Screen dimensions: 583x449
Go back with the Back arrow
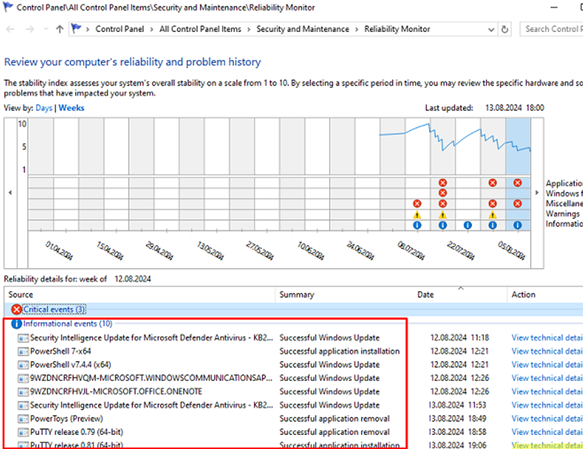pos(10,29)
